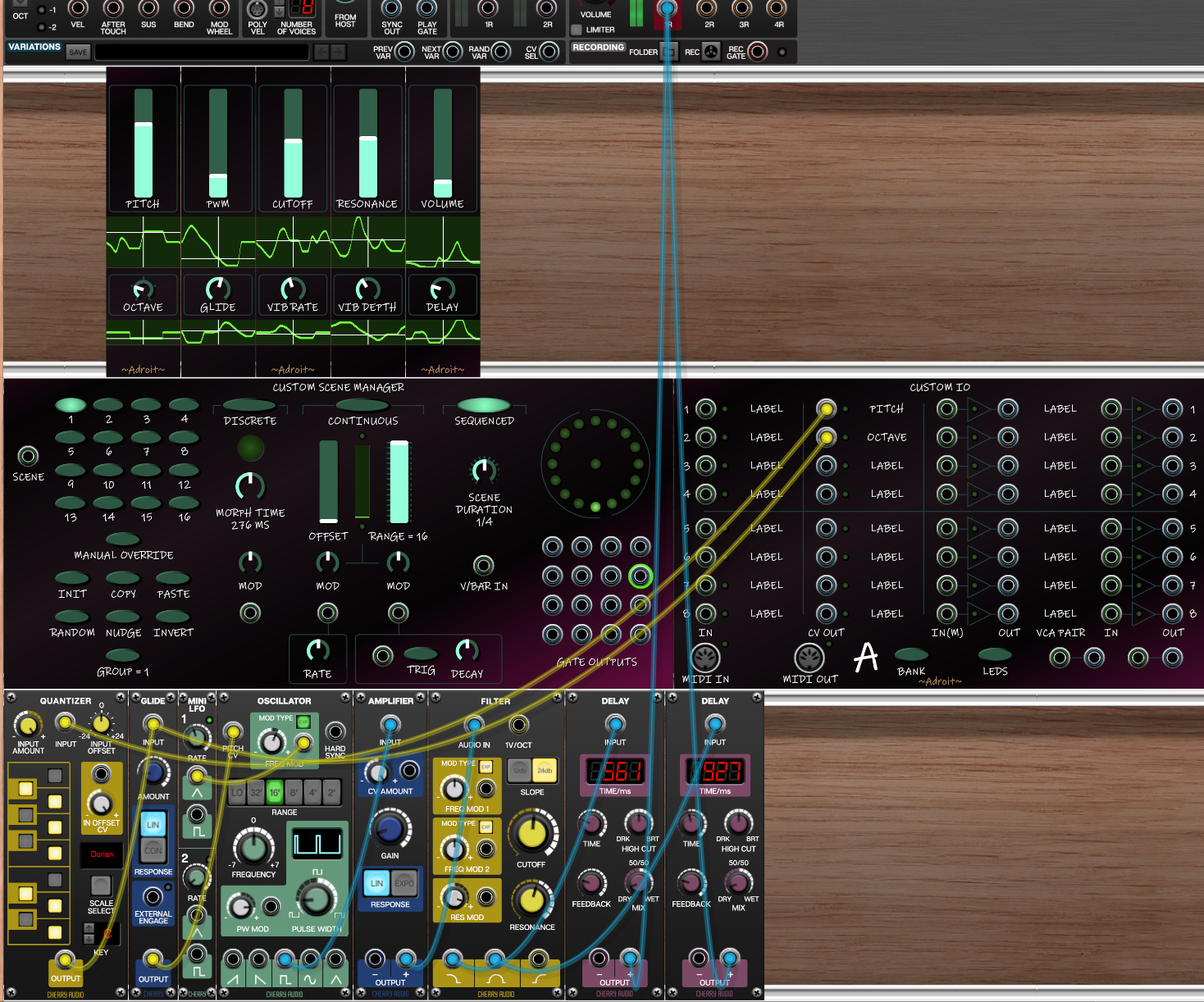Raise Quantizer KEY with up arrow
The height and width of the screenshot is (1002, 1204).
(89, 929)
